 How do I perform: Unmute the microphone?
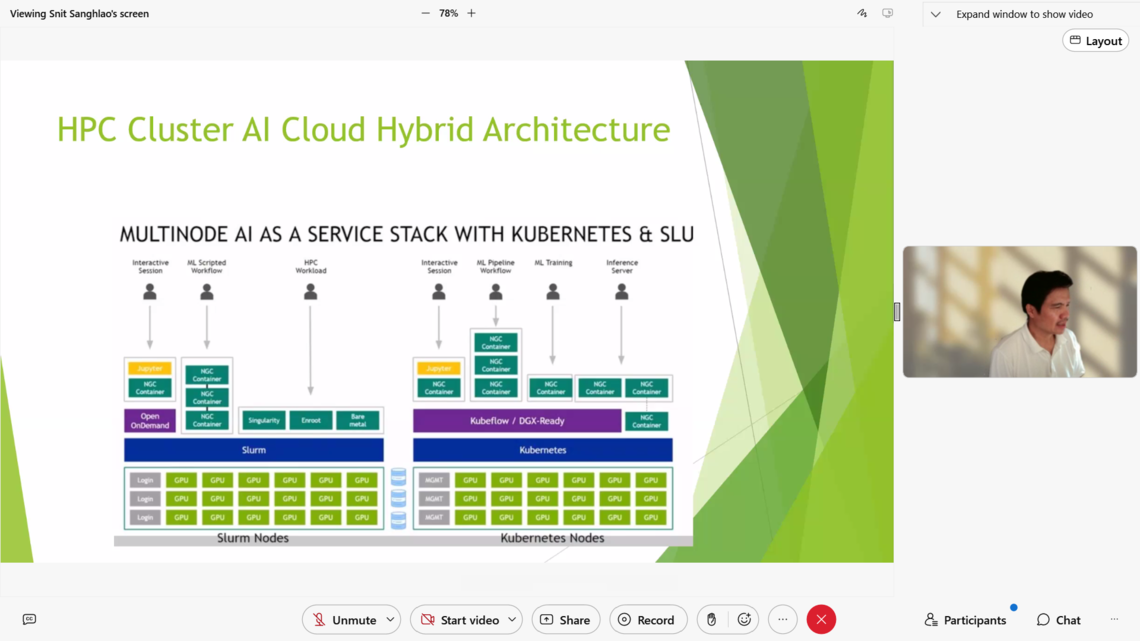tap(342, 620)
